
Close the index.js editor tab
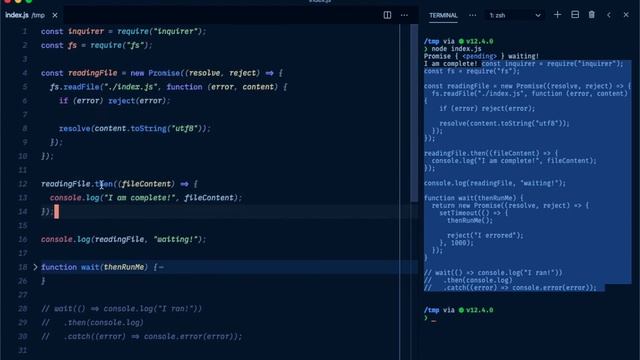(x=55, y=16)
